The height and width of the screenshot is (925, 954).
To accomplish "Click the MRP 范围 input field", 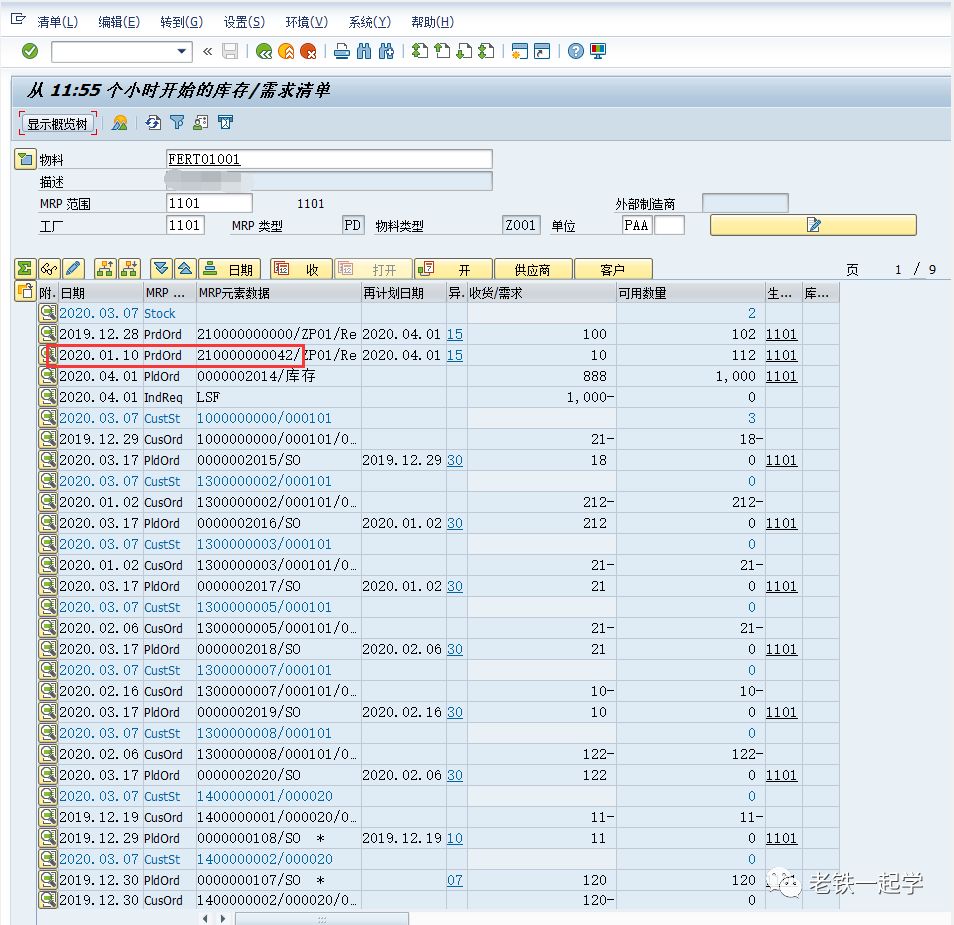I will 209,203.
